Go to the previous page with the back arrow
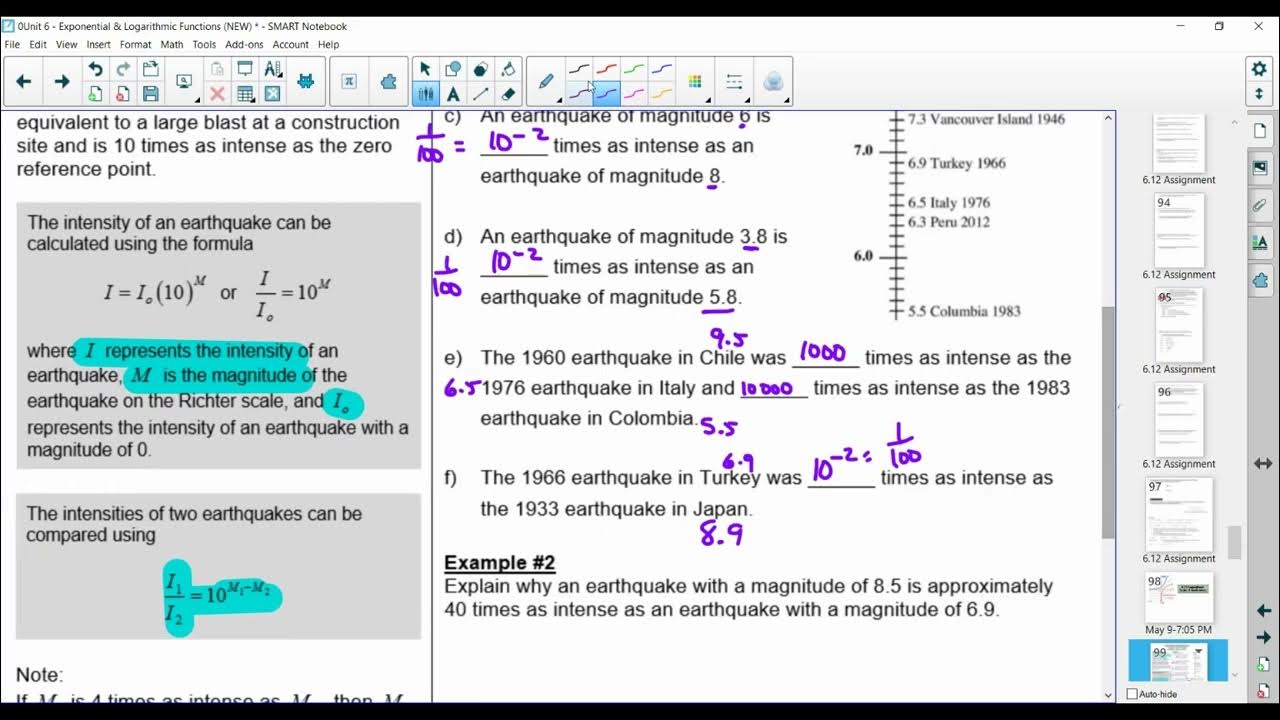 (24, 82)
